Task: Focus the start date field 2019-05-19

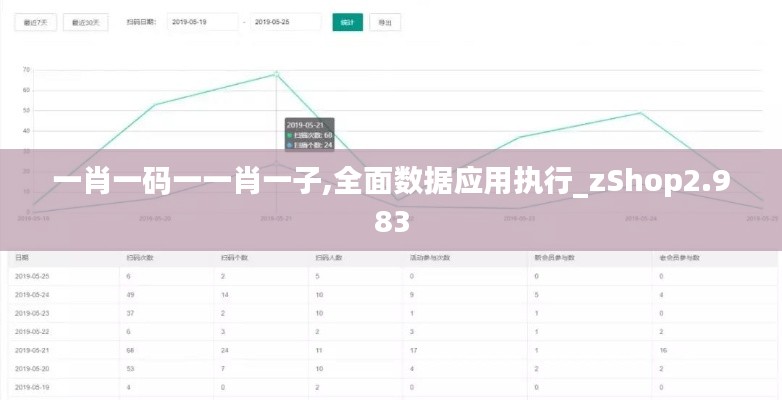Action: click(x=202, y=22)
